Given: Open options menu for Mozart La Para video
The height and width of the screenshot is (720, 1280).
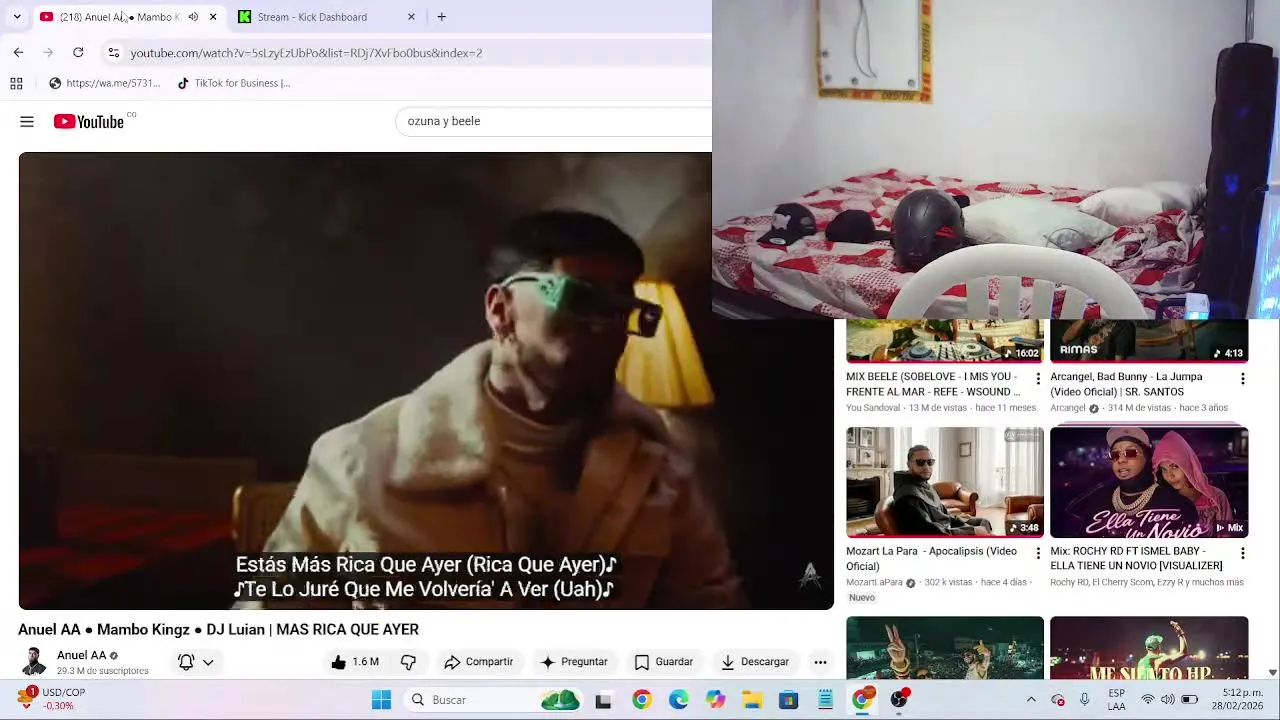Looking at the screenshot, I should 1038,553.
